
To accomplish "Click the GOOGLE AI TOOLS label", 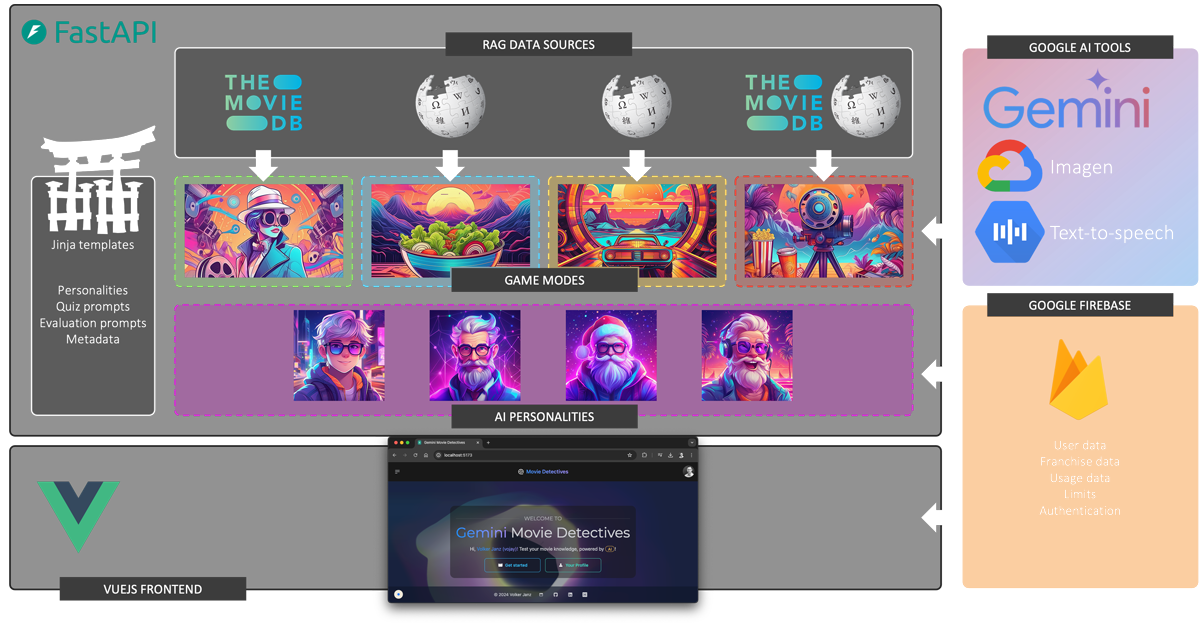I will [1080, 47].
